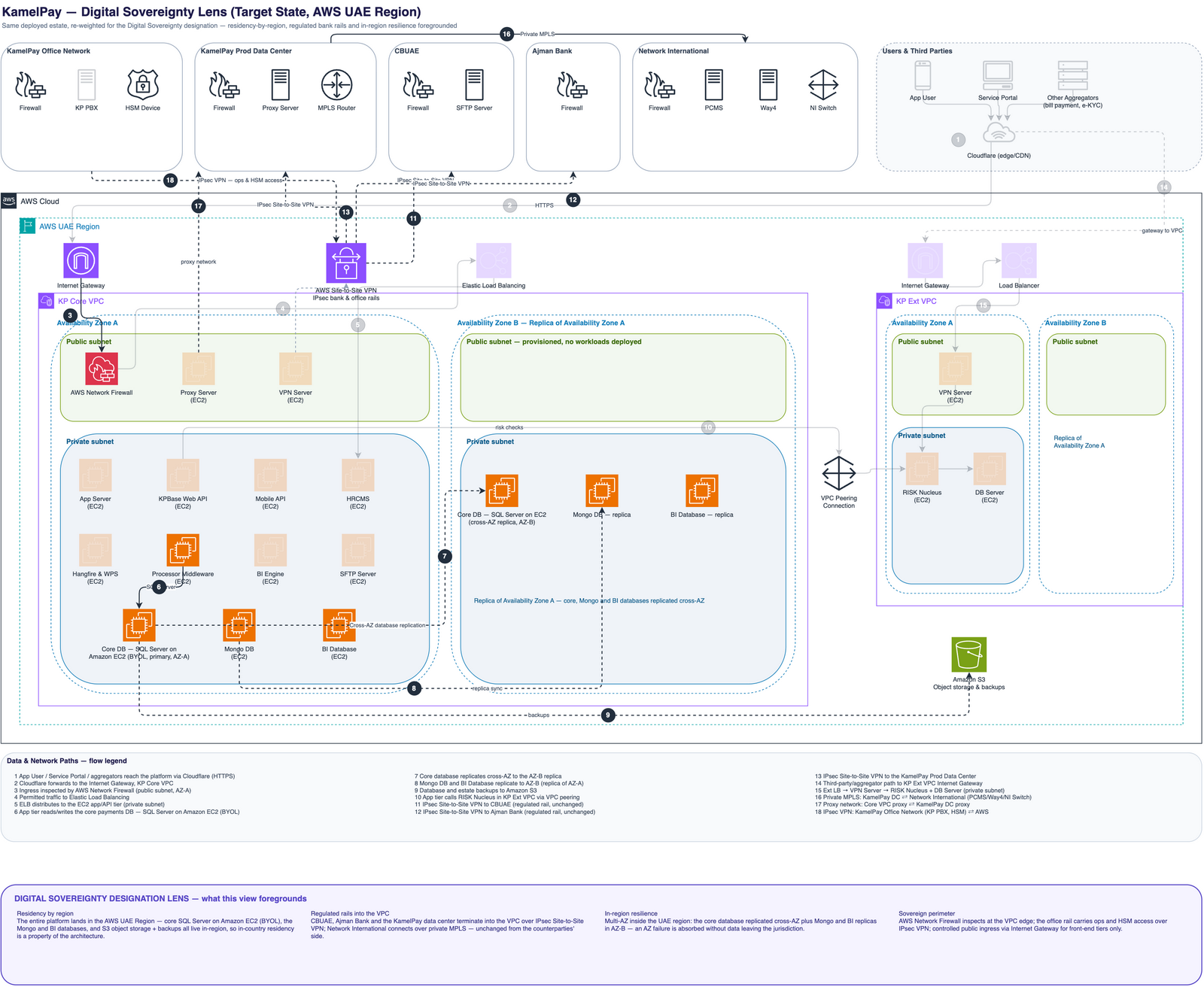Image resolution: width=1204 pixels, height=987 pixels.
Task: Select the Proxy Server icon in Prod Data Center
Action: coord(280,85)
